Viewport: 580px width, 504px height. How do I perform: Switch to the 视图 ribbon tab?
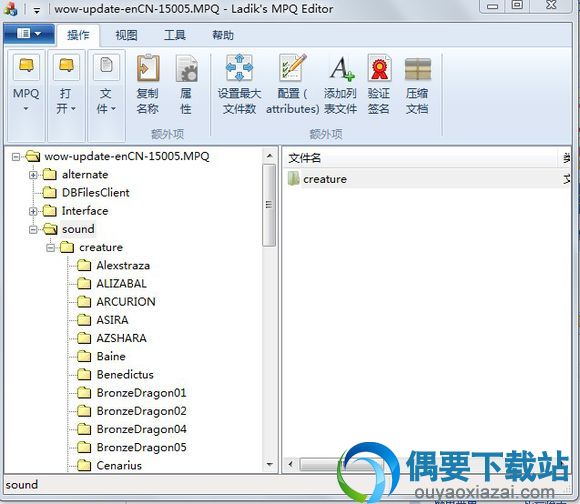127,35
